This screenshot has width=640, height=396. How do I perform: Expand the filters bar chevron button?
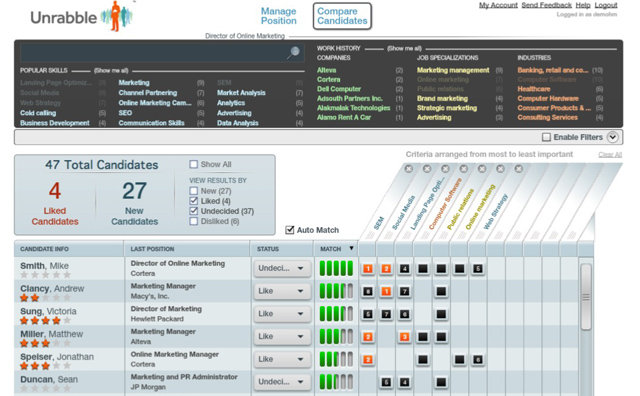pyautogui.click(x=613, y=137)
